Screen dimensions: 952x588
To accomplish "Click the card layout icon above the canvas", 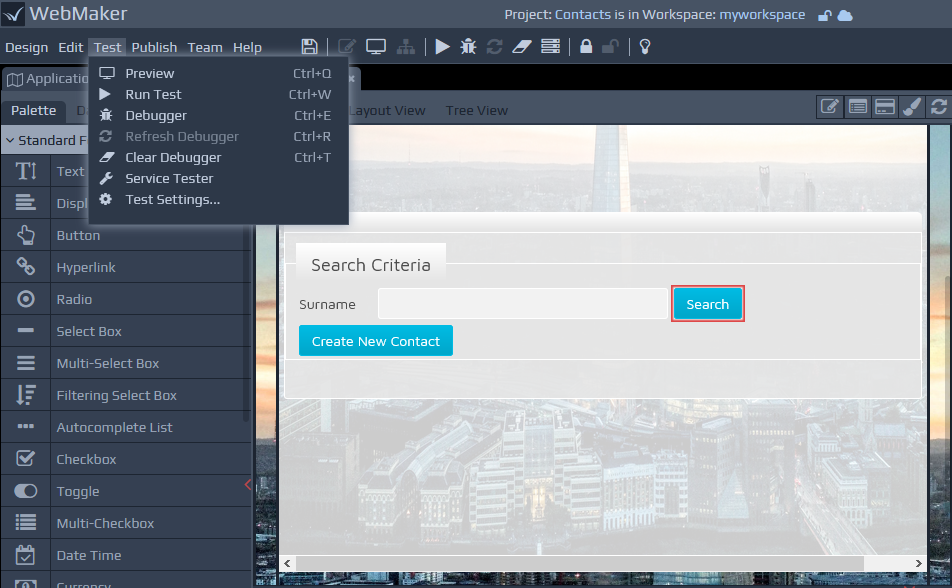I will 885,108.
